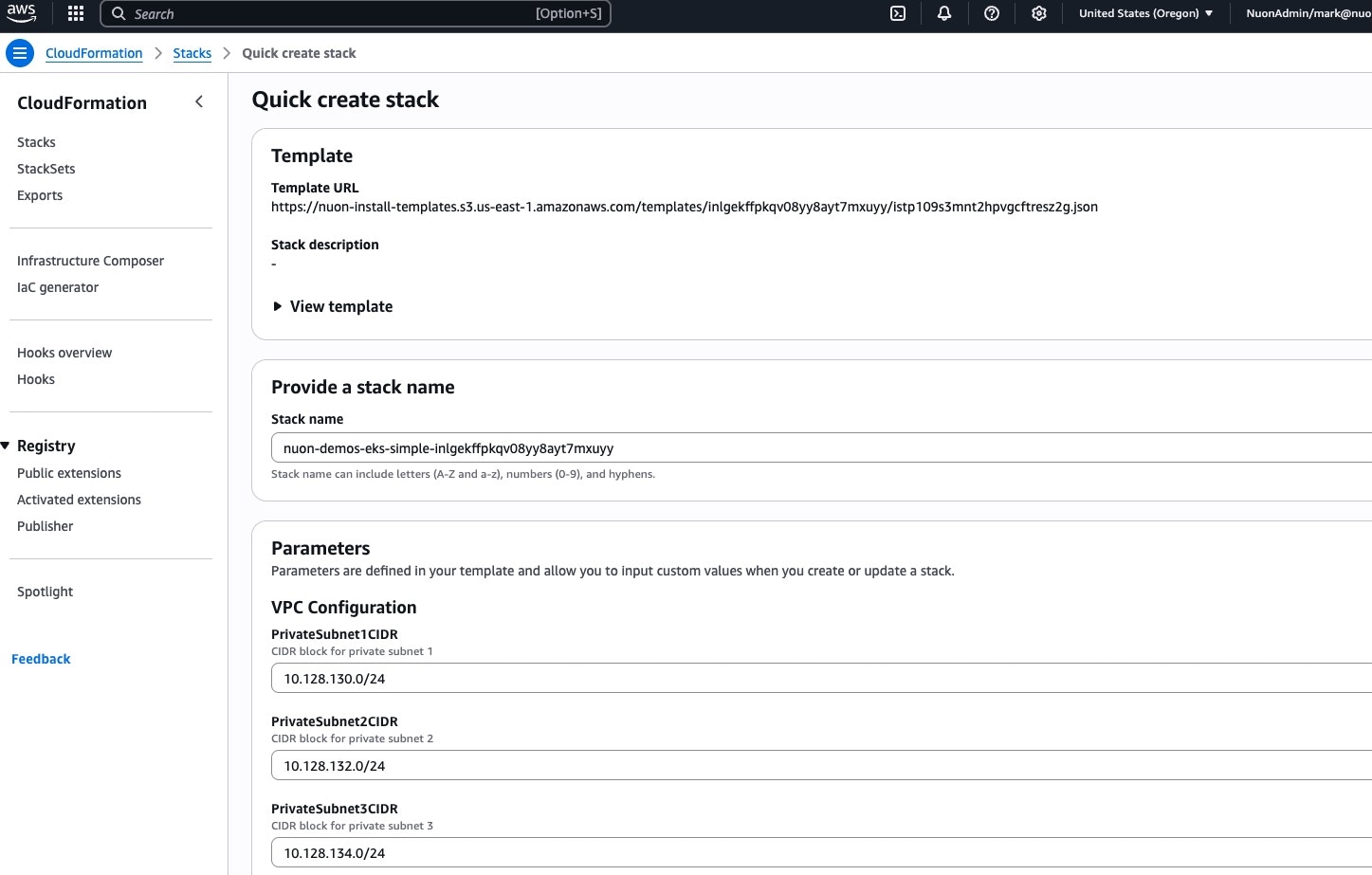Open Exports in the sidebar

coord(40,195)
